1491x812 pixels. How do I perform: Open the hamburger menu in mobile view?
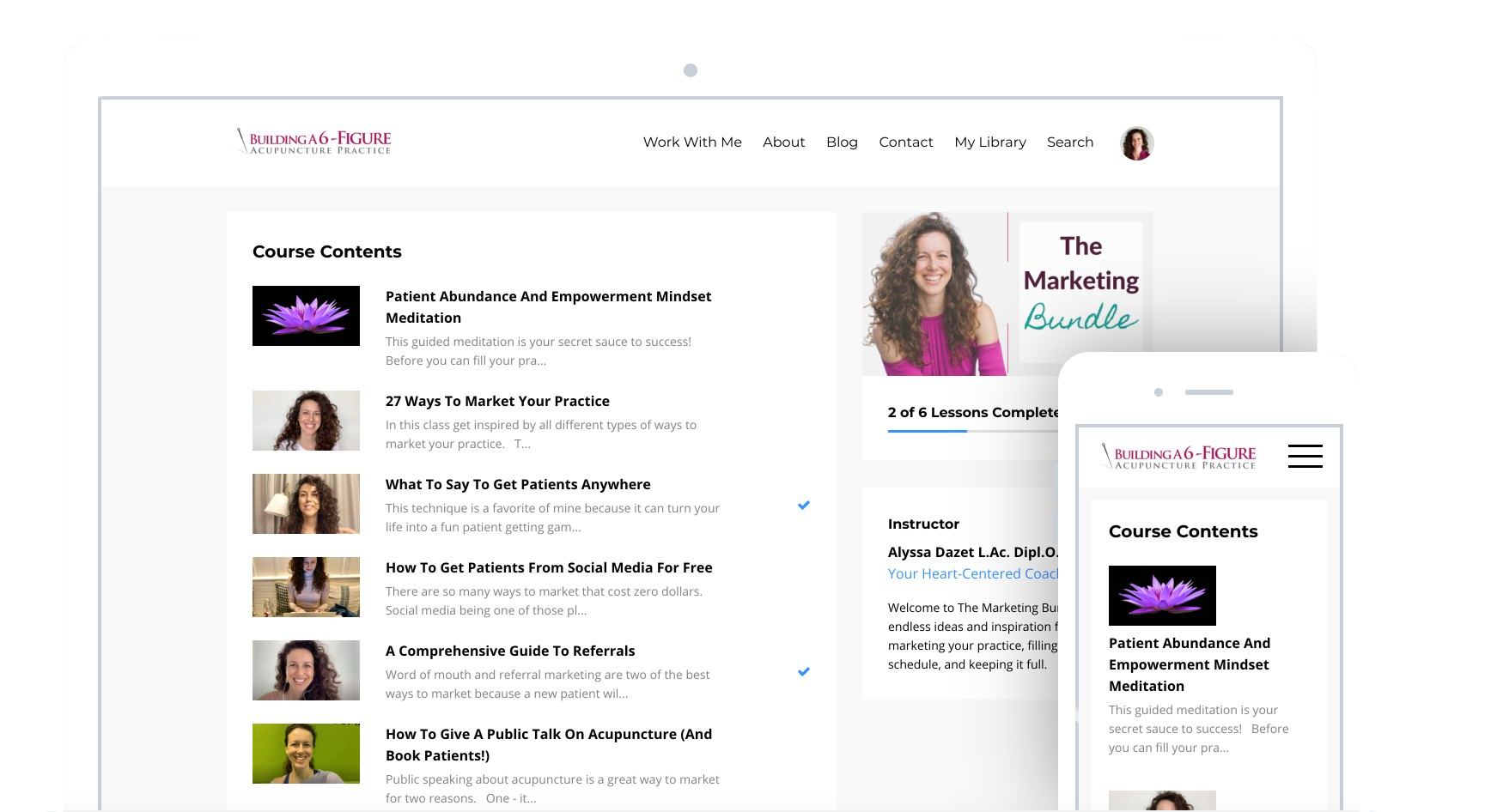[1305, 456]
